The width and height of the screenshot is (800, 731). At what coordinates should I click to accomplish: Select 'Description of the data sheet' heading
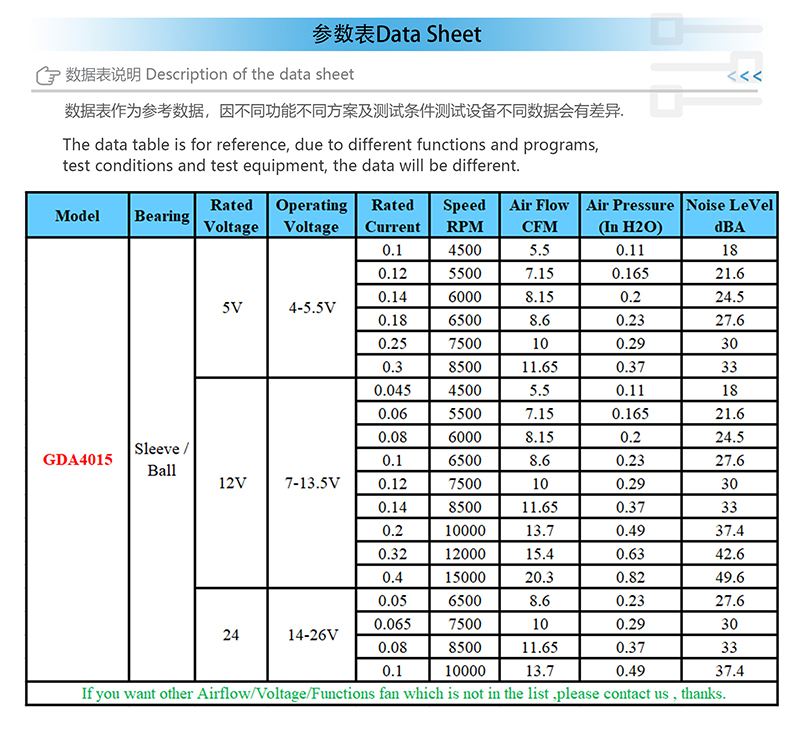pos(249,74)
